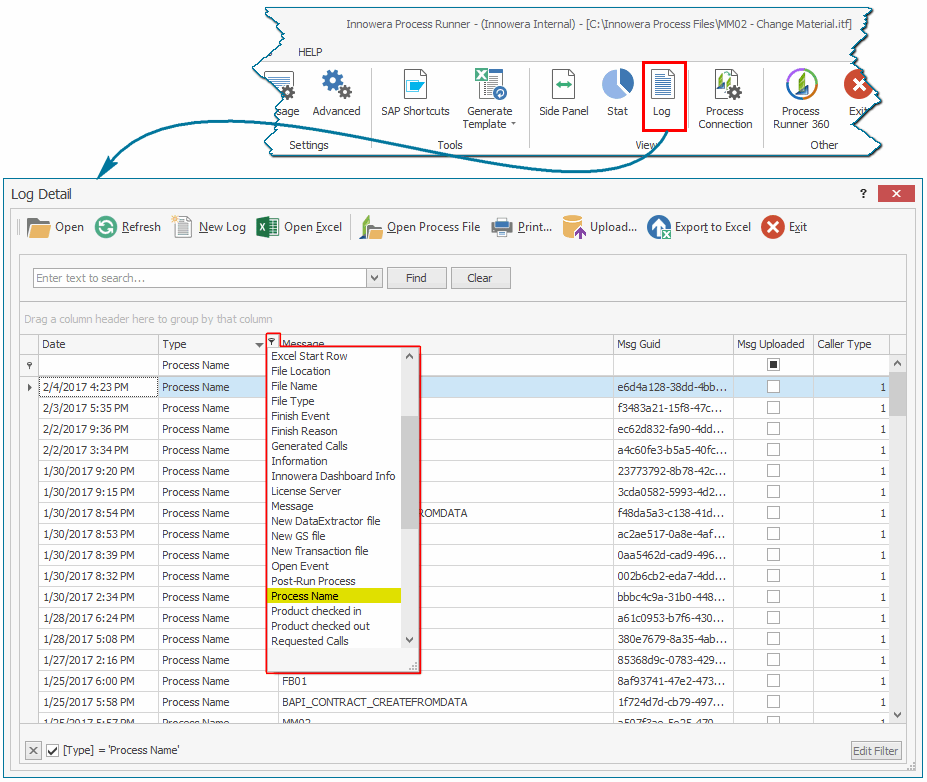Uncheck the filter checkbox at the bottom
The height and width of the screenshot is (782, 927).
click(x=52, y=750)
